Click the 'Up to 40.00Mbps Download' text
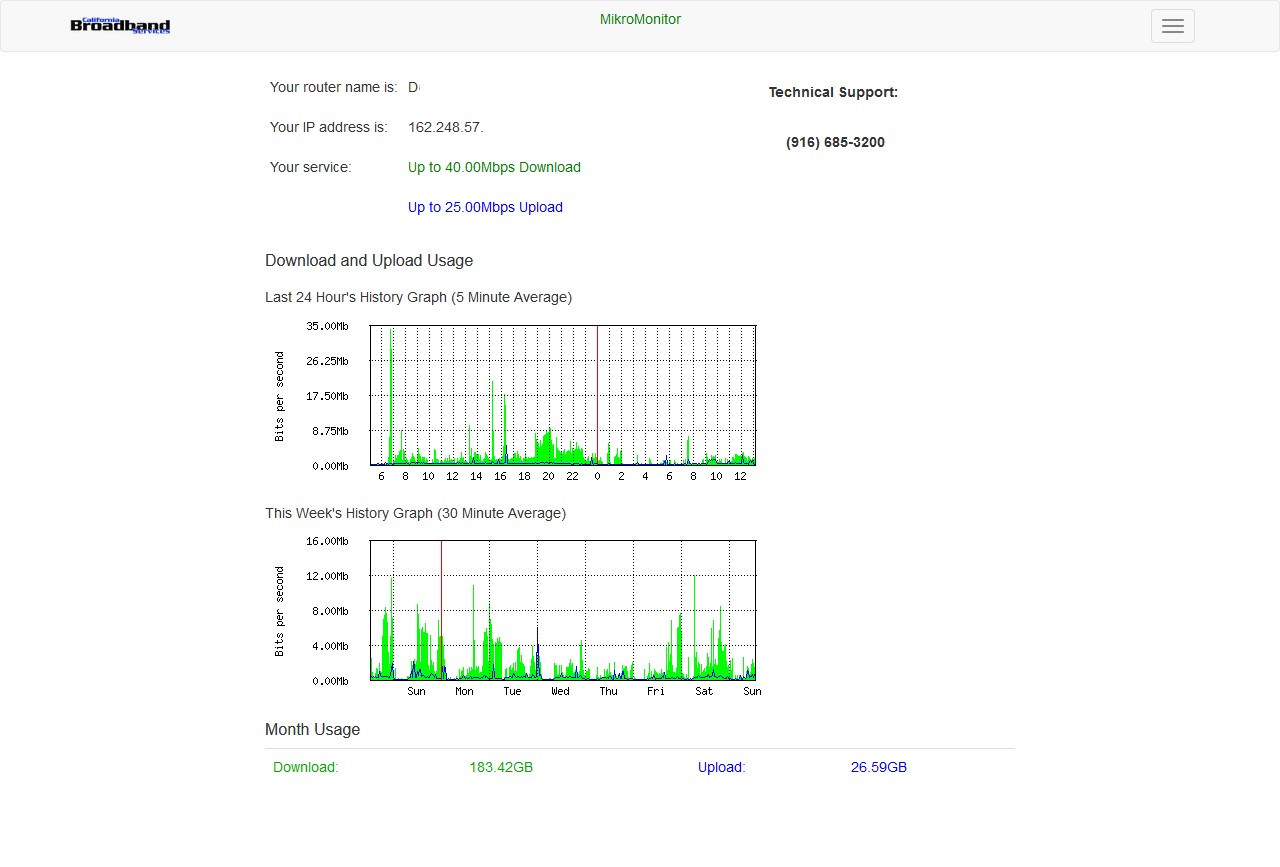 point(494,167)
